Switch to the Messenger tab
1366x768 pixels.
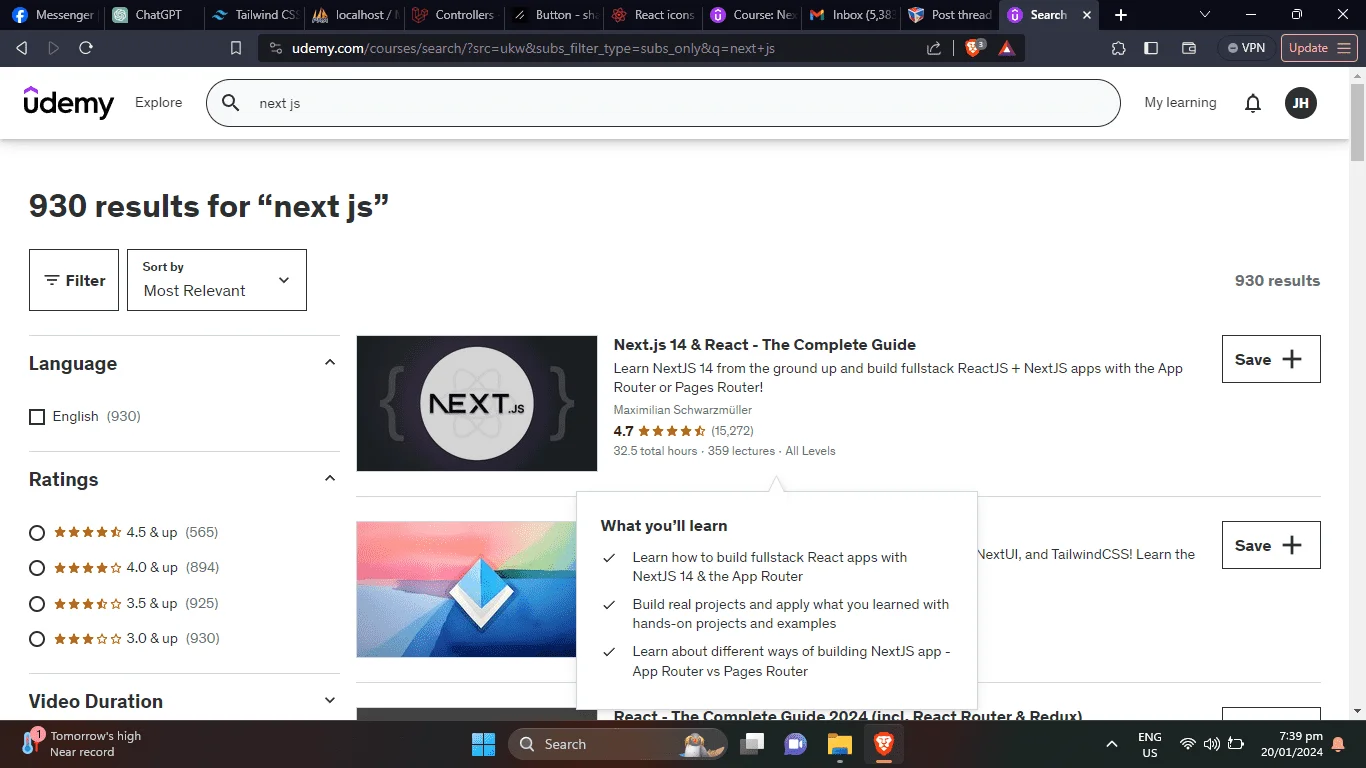coord(52,15)
